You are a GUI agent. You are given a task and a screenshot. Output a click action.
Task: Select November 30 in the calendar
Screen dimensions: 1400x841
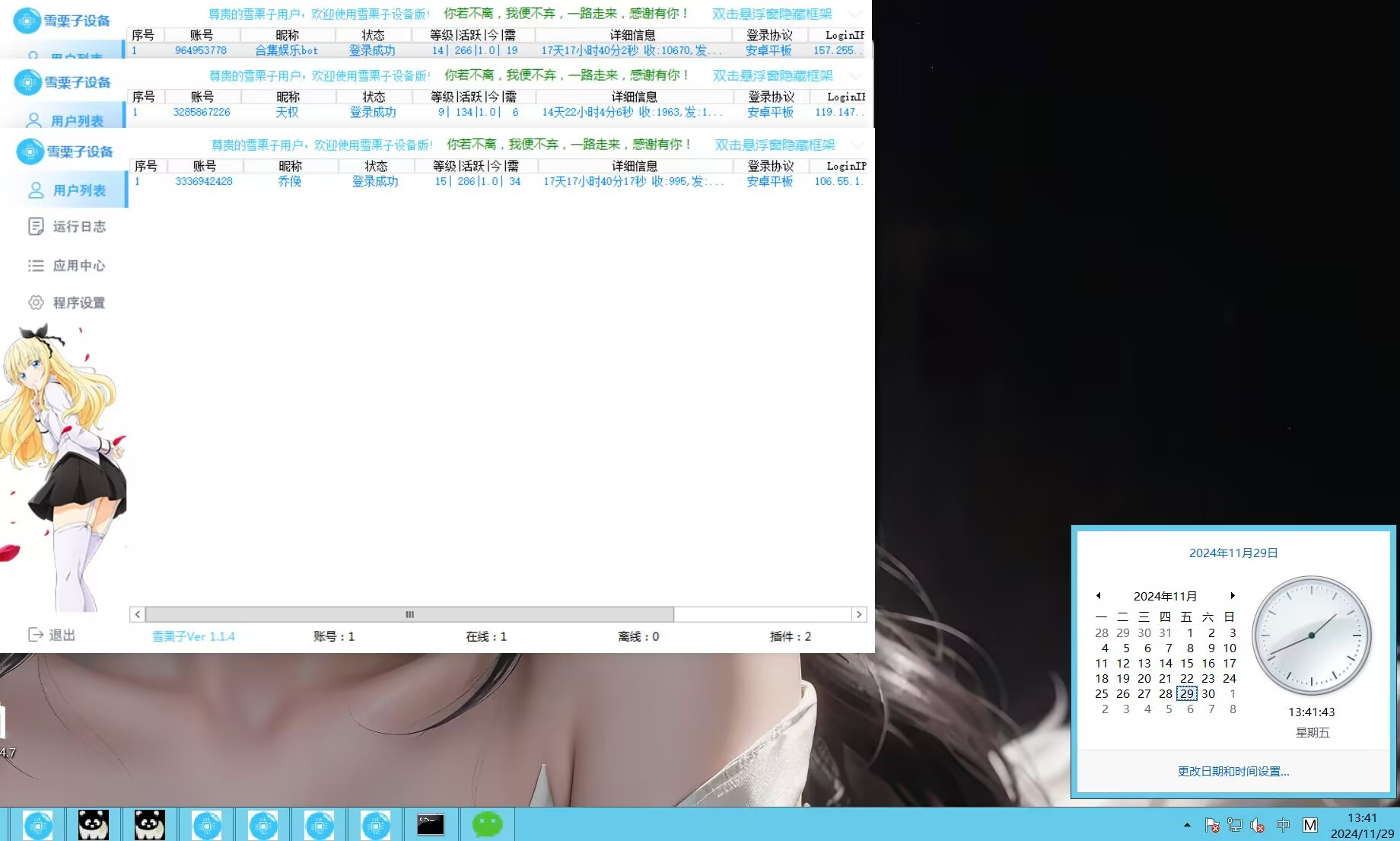click(x=1208, y=693)
